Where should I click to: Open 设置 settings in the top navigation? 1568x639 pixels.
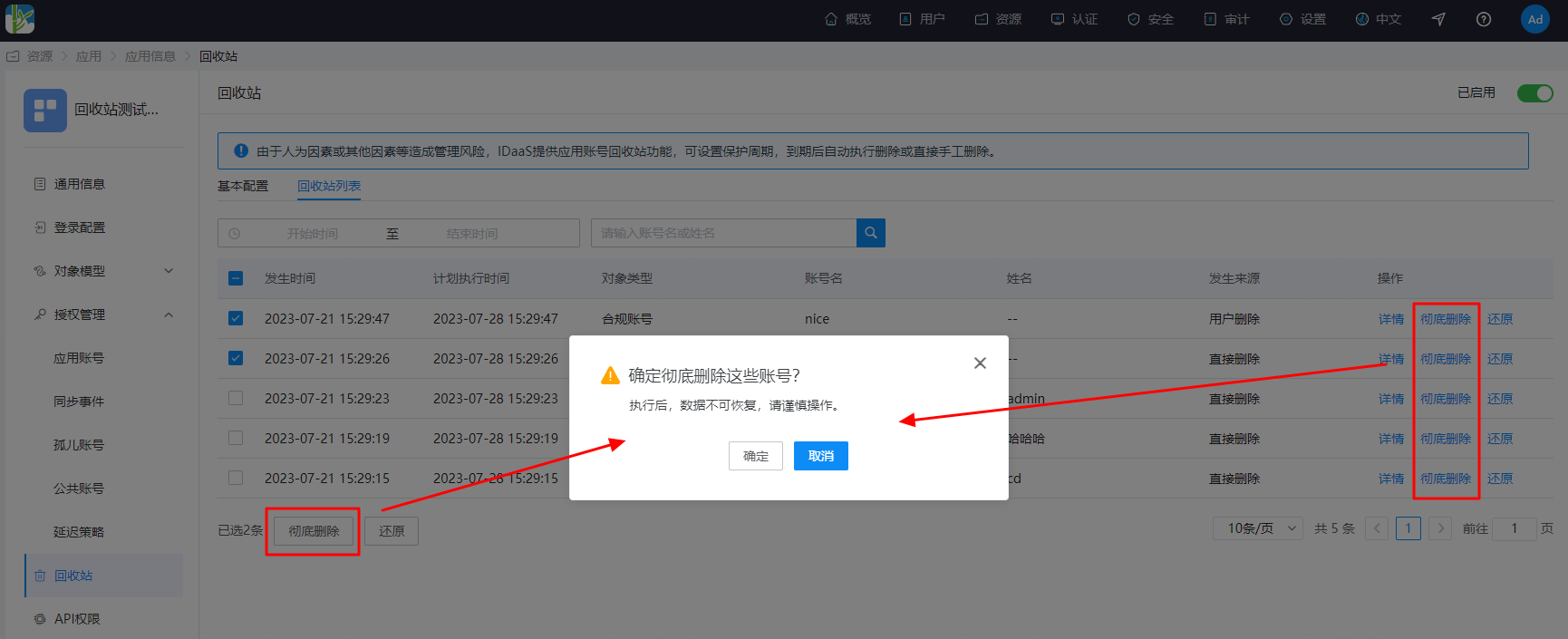pos(1303,19)
